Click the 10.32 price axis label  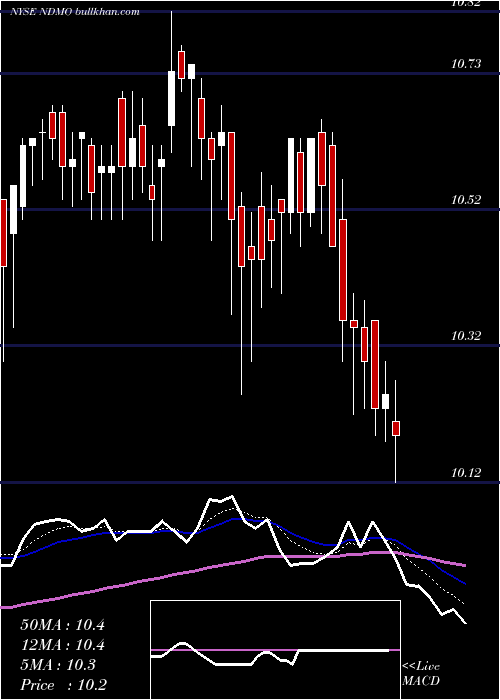[466, 336]
